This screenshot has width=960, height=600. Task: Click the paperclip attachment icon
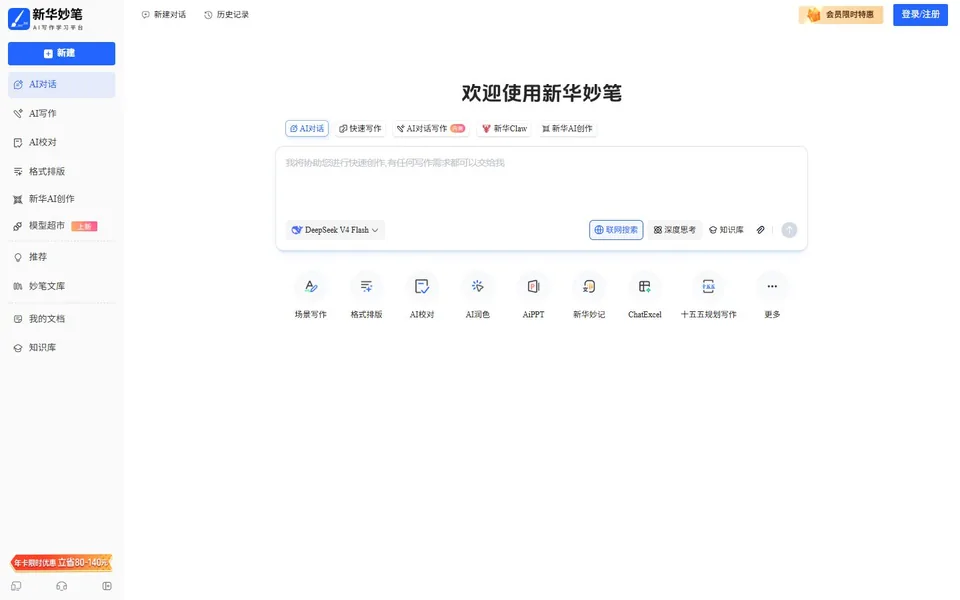pyautogui.click(x=760, y=230)
